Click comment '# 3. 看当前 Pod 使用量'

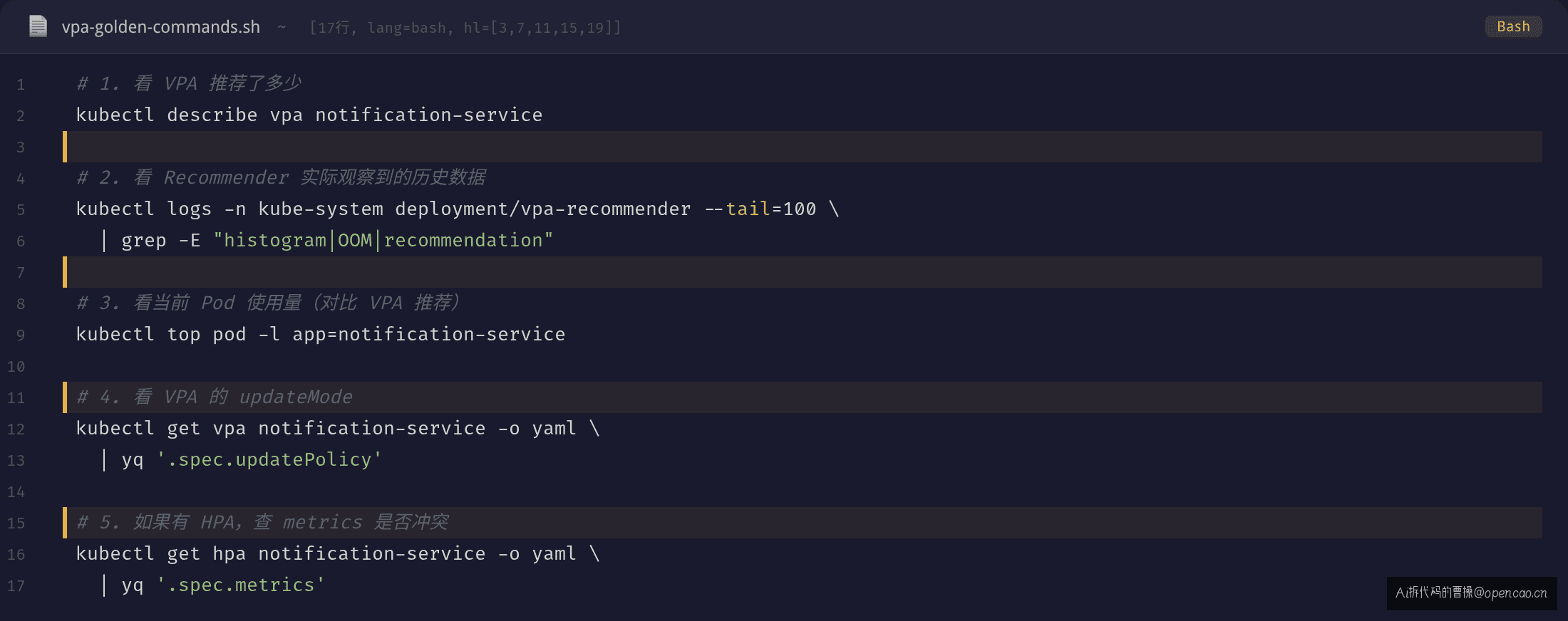coord(268,303)
